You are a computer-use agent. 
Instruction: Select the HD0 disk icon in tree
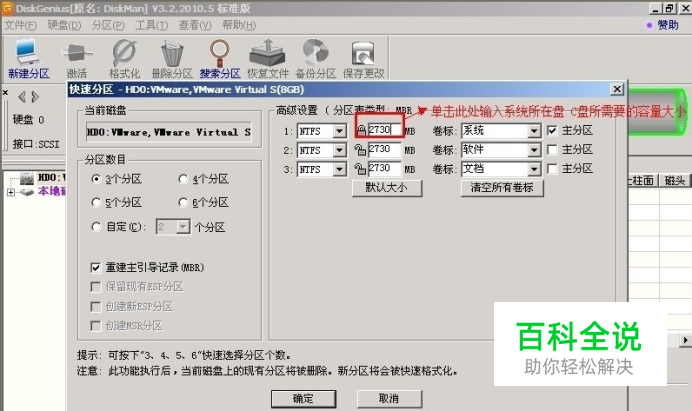pyautogui.click(x=27, y=178)
